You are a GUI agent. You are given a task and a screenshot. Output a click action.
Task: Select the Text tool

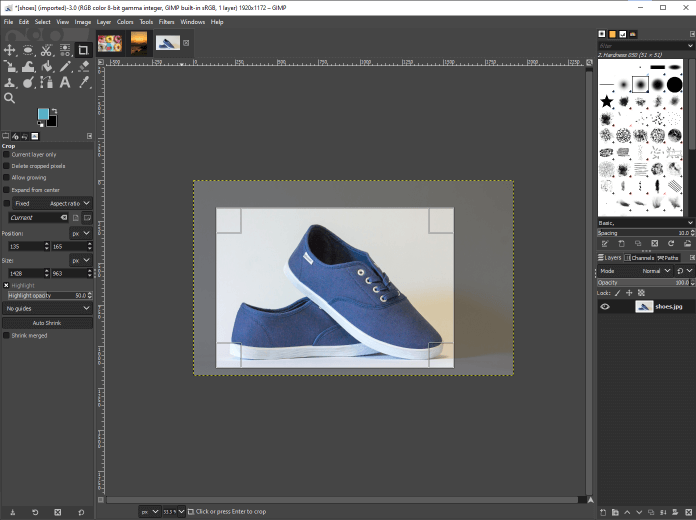(65, 83)
